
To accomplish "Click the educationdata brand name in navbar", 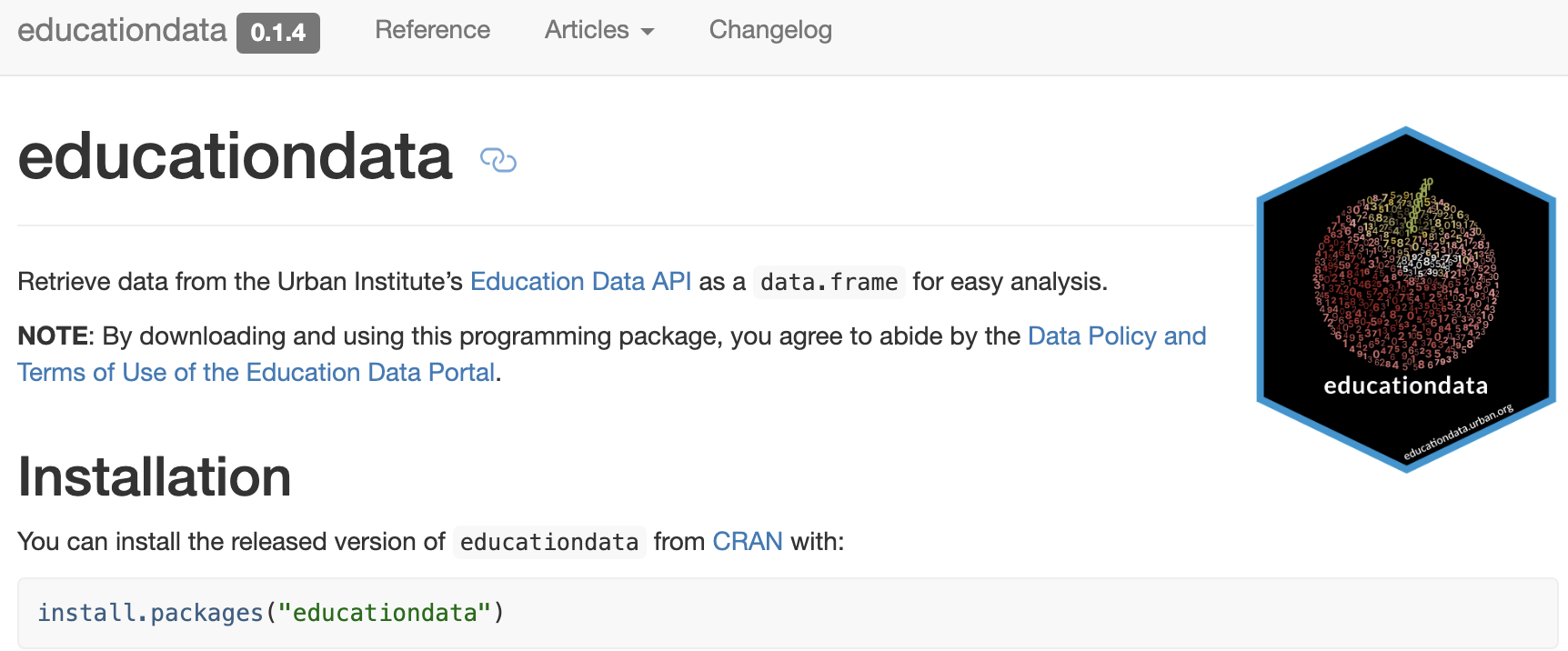I will [x=122, y=30].
